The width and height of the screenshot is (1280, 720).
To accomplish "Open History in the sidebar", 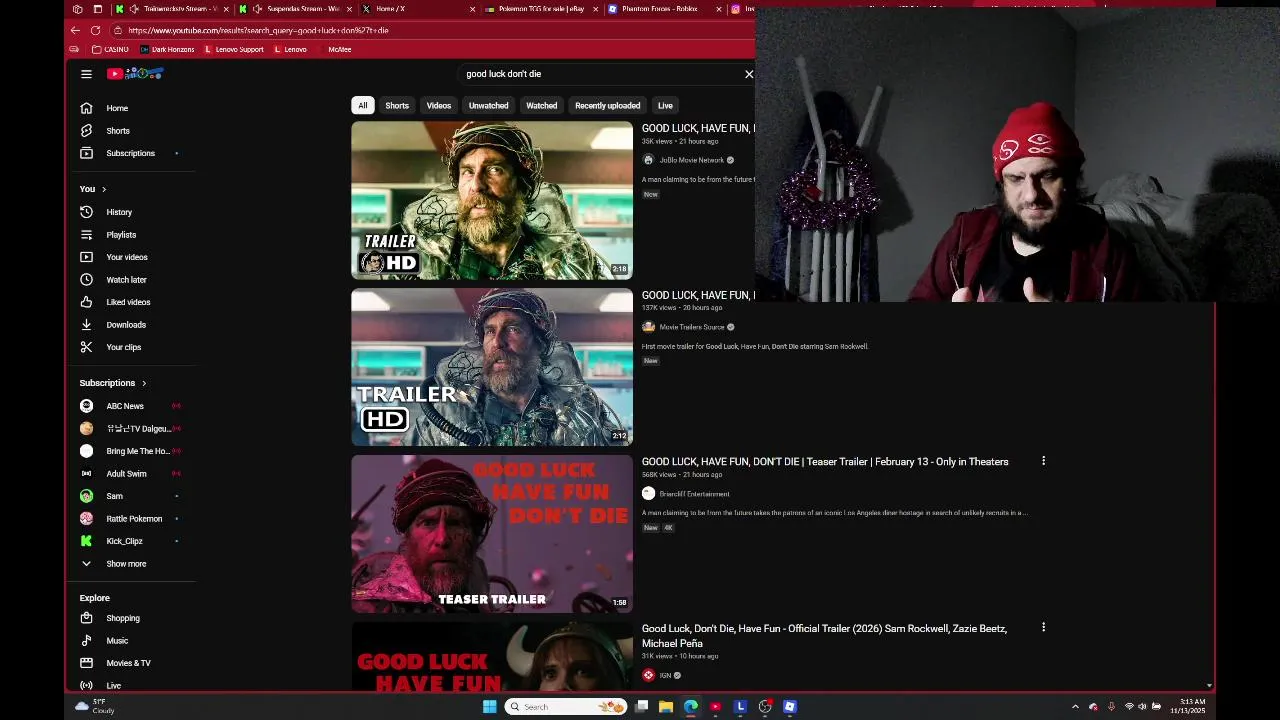I will click(118, 212).
